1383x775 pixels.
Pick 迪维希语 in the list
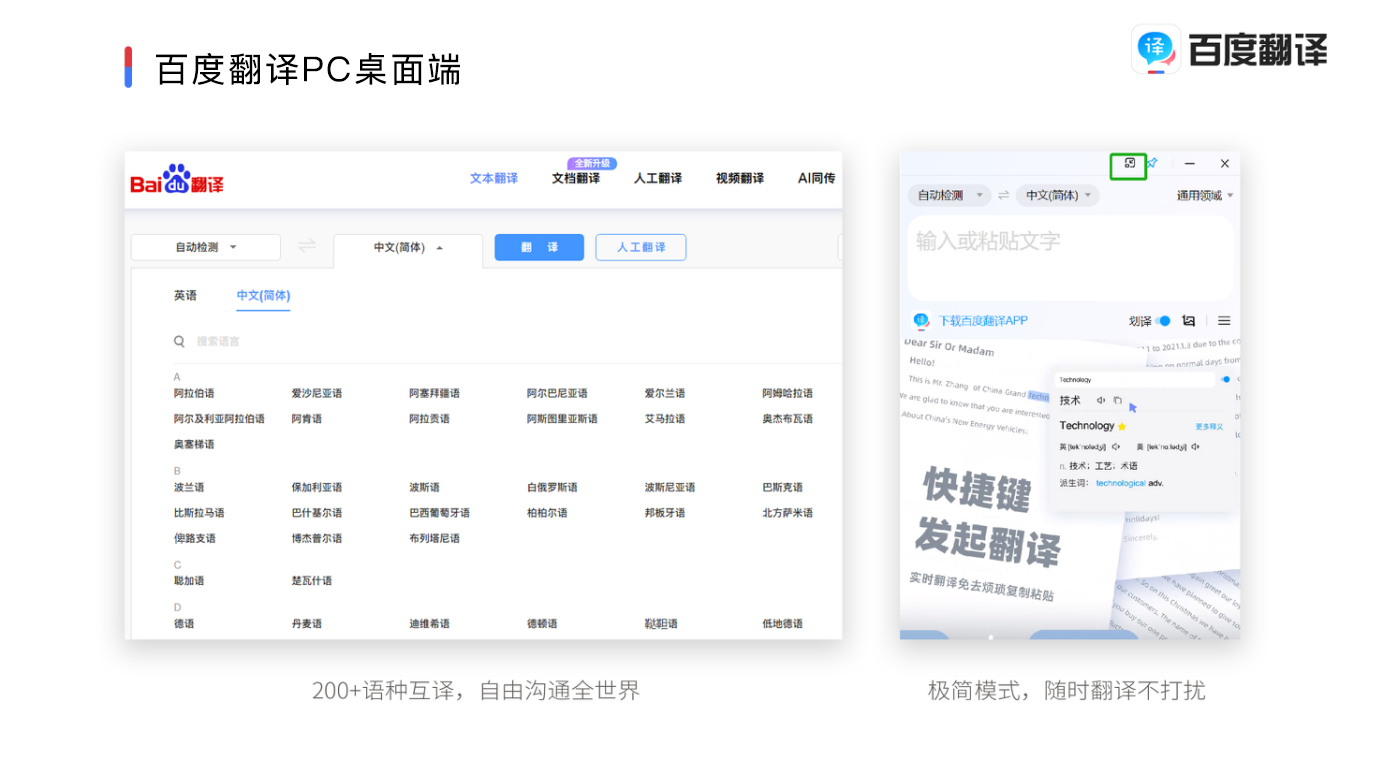pos(430,624)
